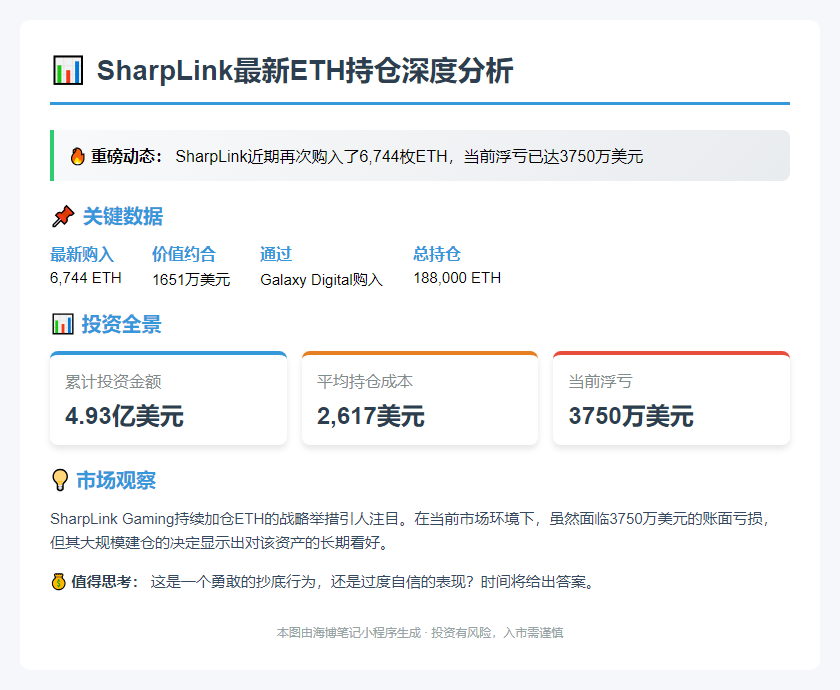The width and height of the screenshot is (840, 690).
Task: Click the text Galaxy Digital购入
Action: coord(321,280)
